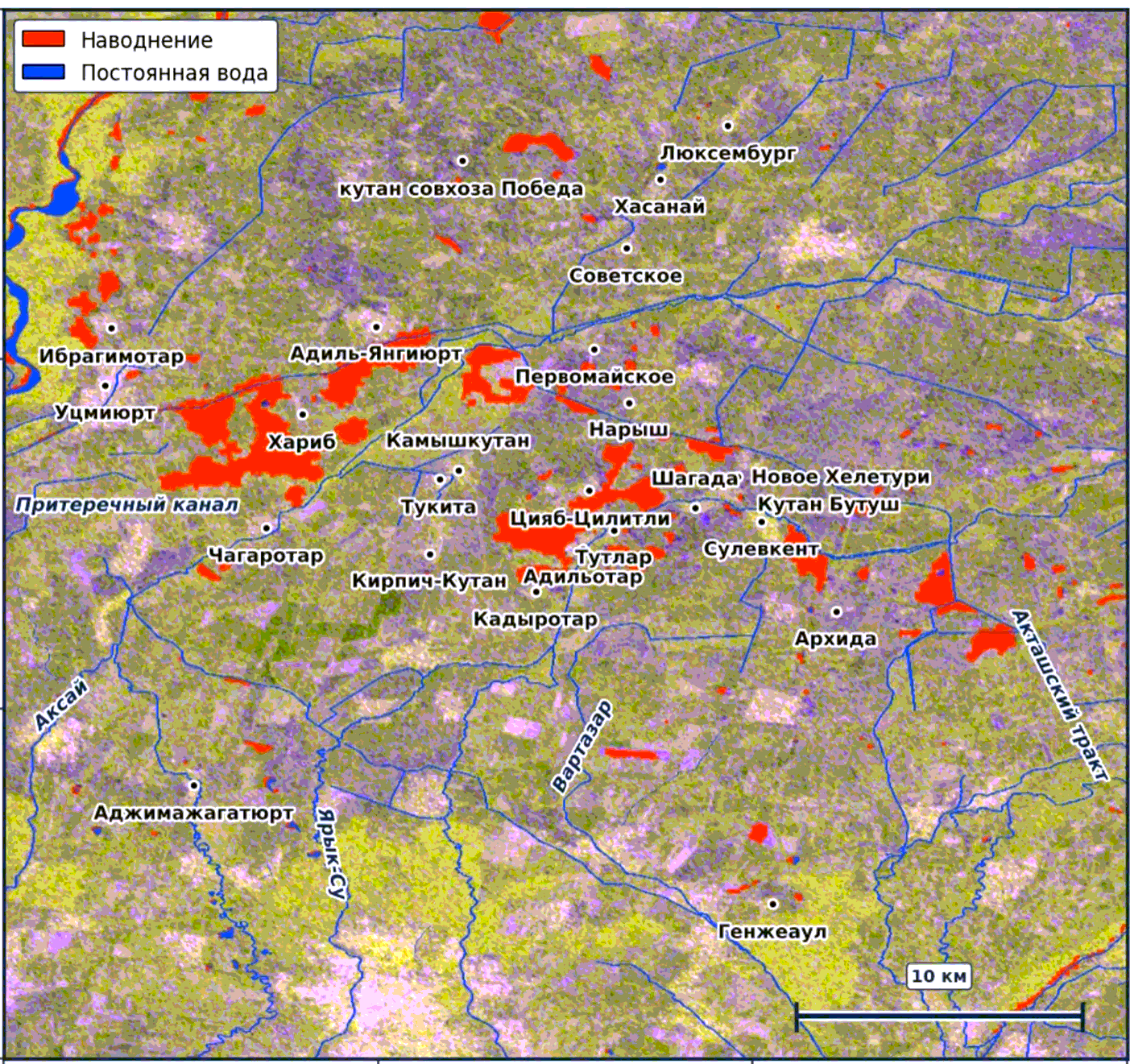Click the Шагада label
The image size is (1130, 1064).
tap(695, 478)
